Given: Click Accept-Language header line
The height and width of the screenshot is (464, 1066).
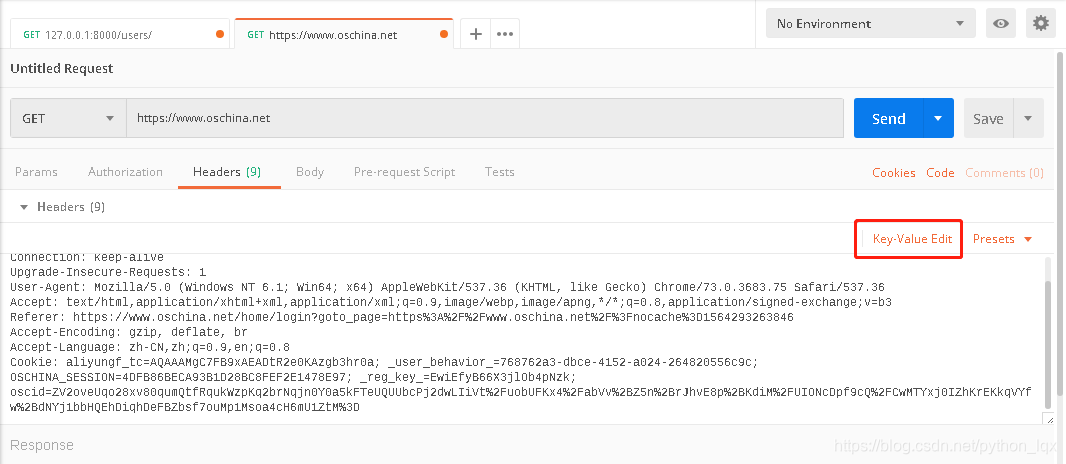Looking at the screenshot, I should point(150,347).
